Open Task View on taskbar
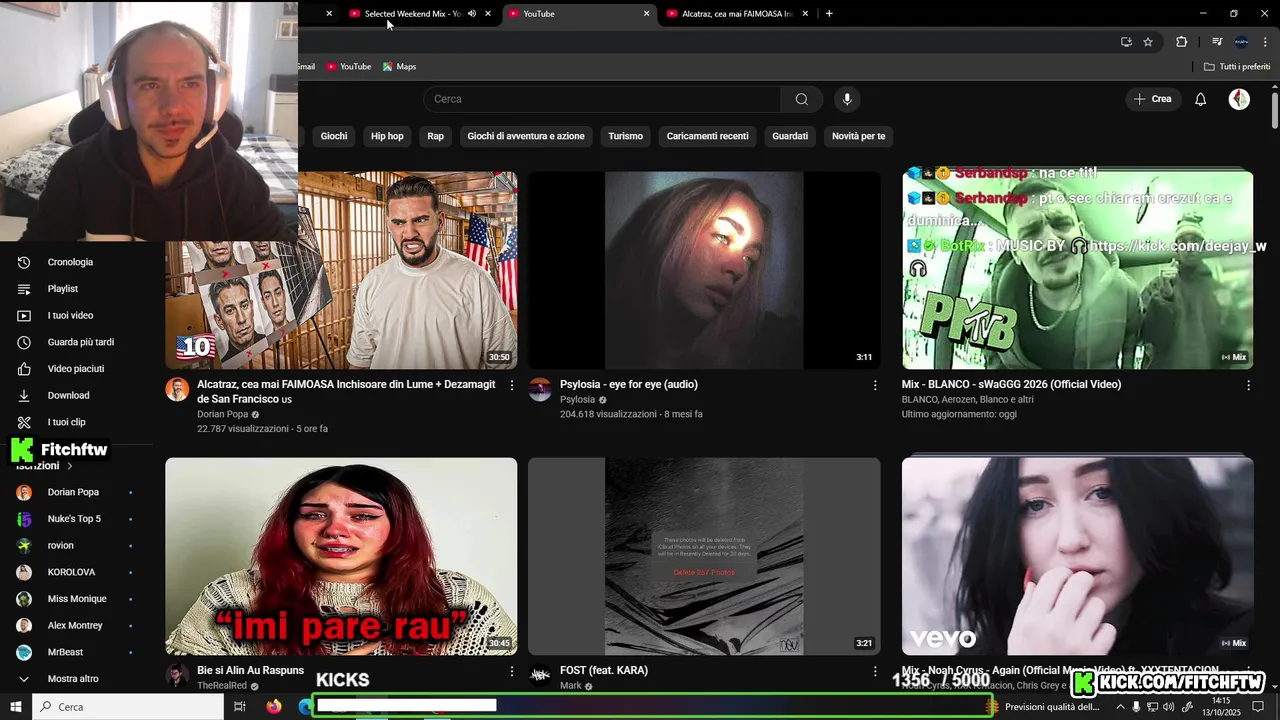This screenshot has width=1280, height=720. (x=240, y=707)
